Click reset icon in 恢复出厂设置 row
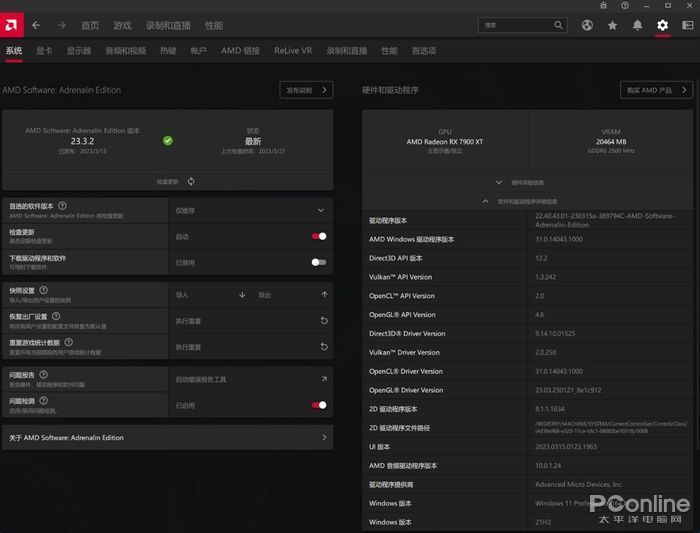 tap(325, 321)
